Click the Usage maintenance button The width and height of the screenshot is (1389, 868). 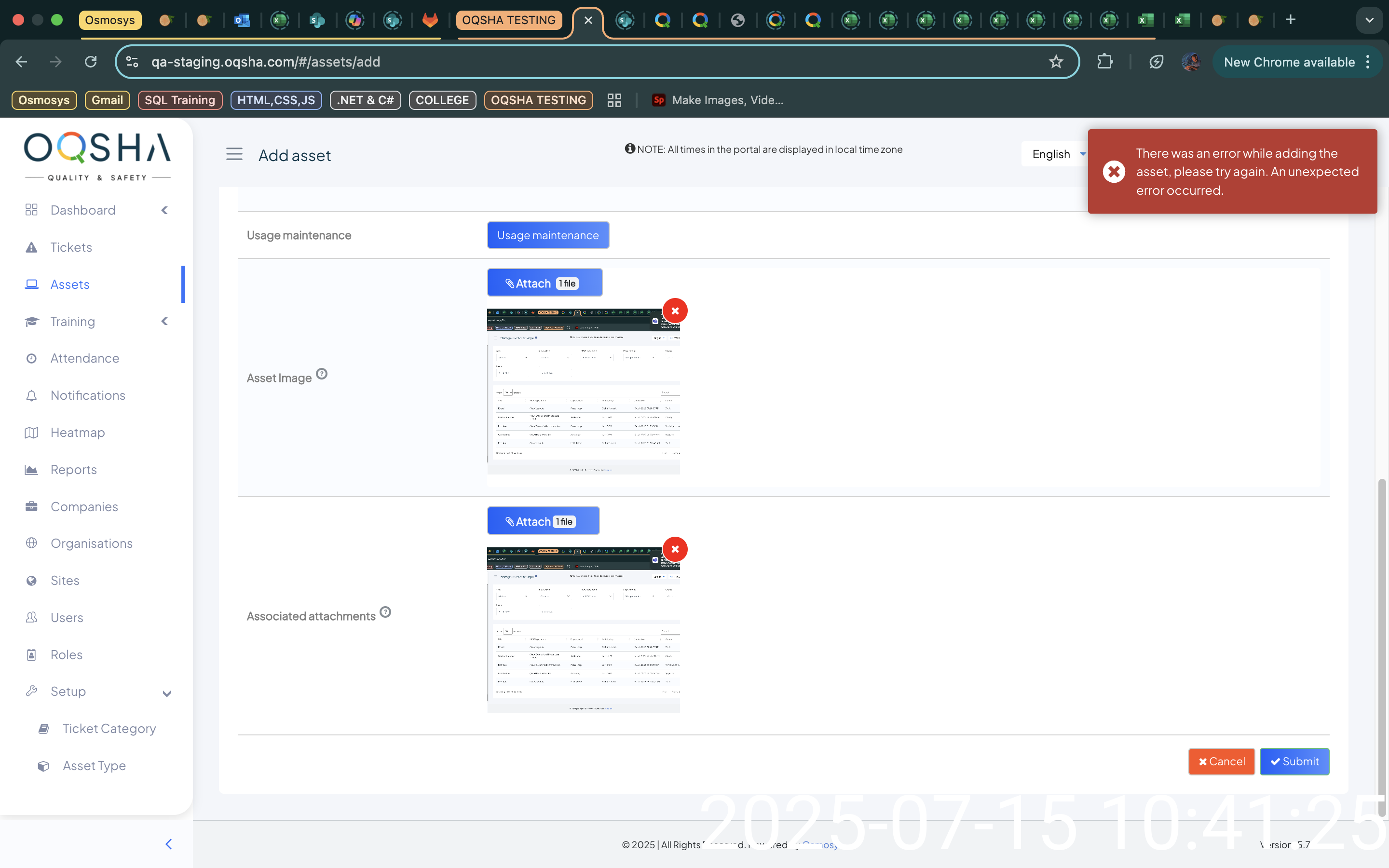[547, 235]
